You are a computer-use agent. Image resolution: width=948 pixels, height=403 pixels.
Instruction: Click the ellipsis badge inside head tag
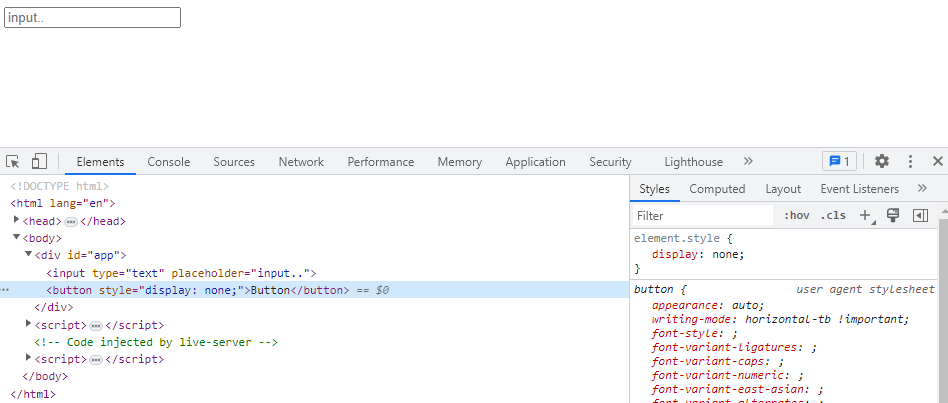pyautogui.click(x=71, y=222)
